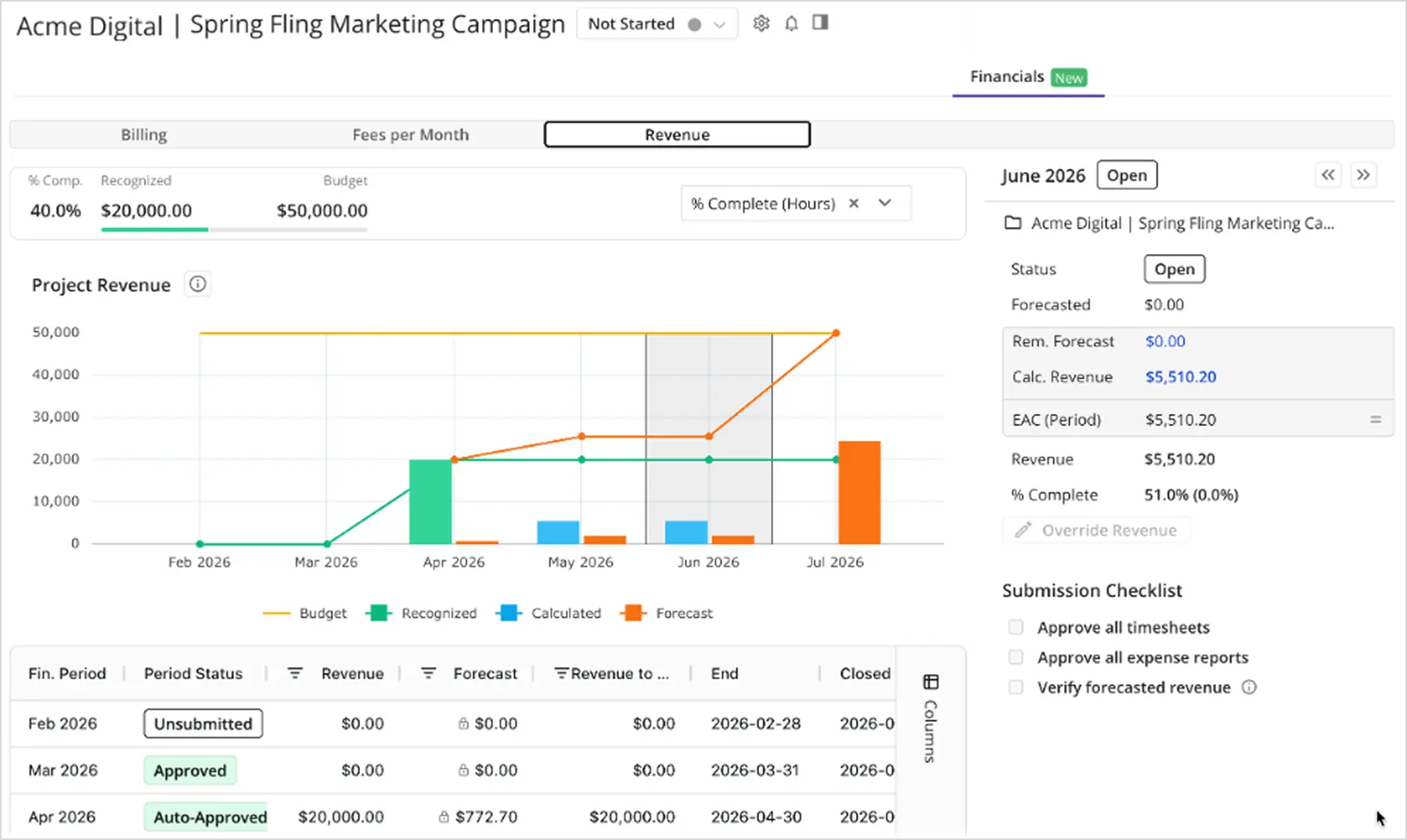Viewport: 1407px width, 840px height.
Task: Select the Revenue tab
Action: pos(678,135)
